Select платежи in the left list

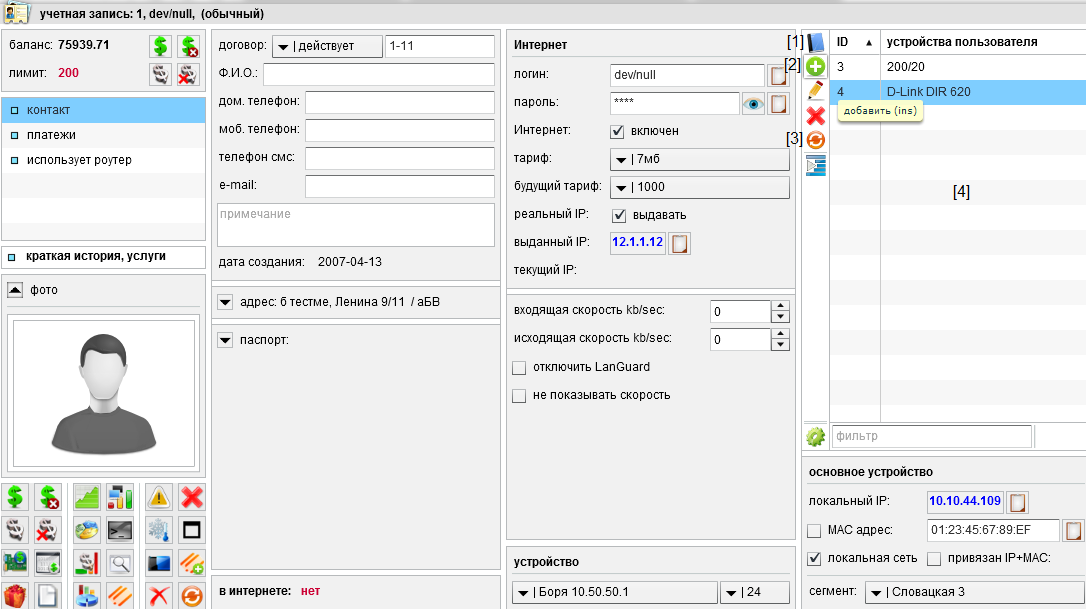pyautogui.click(x=51, y=135)
